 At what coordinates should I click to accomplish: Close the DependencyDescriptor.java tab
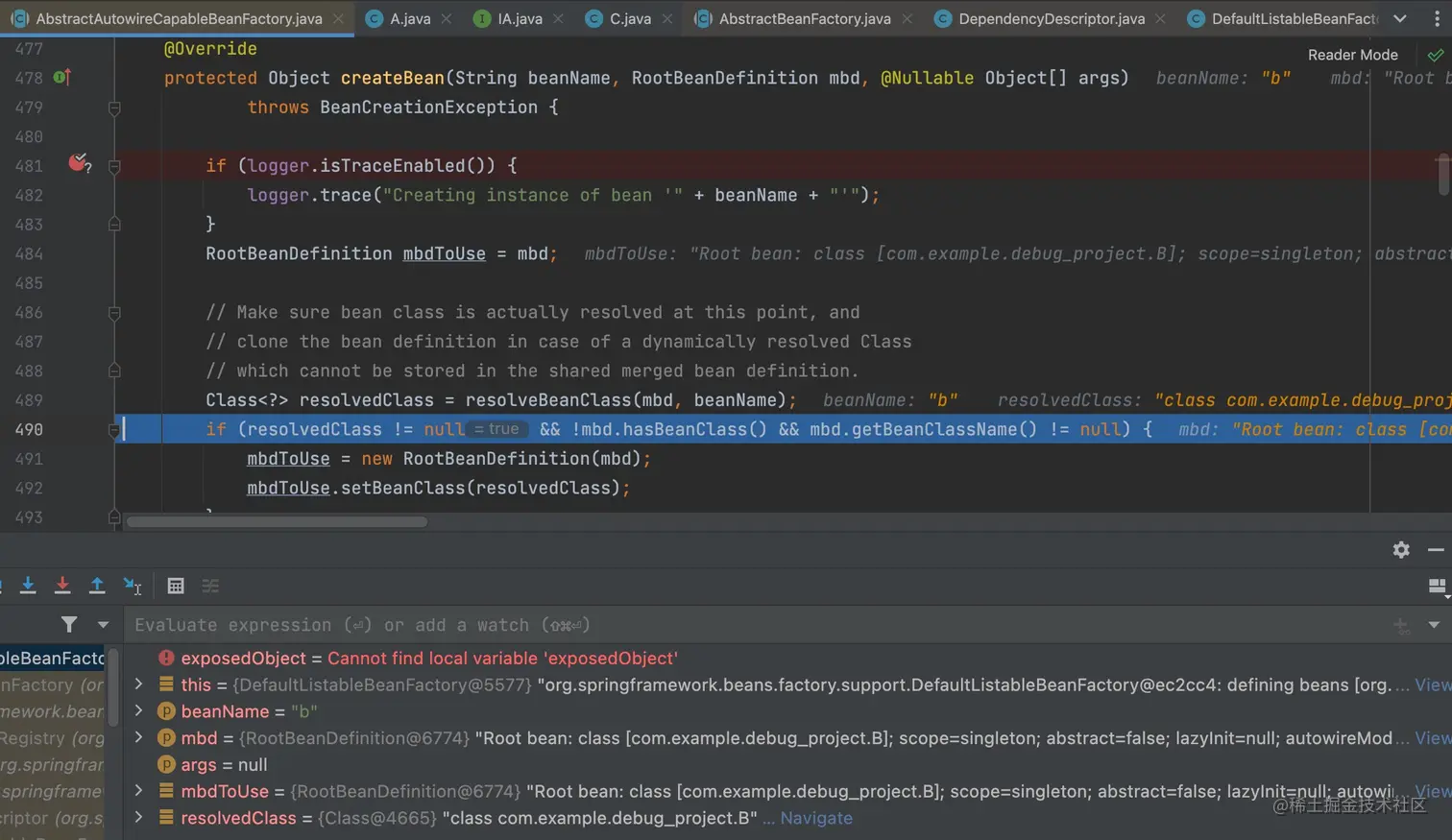point(1160,18)
